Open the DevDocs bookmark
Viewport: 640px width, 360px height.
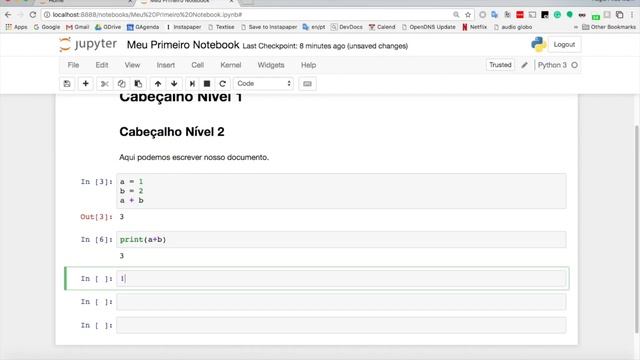(x=347, y=27)
